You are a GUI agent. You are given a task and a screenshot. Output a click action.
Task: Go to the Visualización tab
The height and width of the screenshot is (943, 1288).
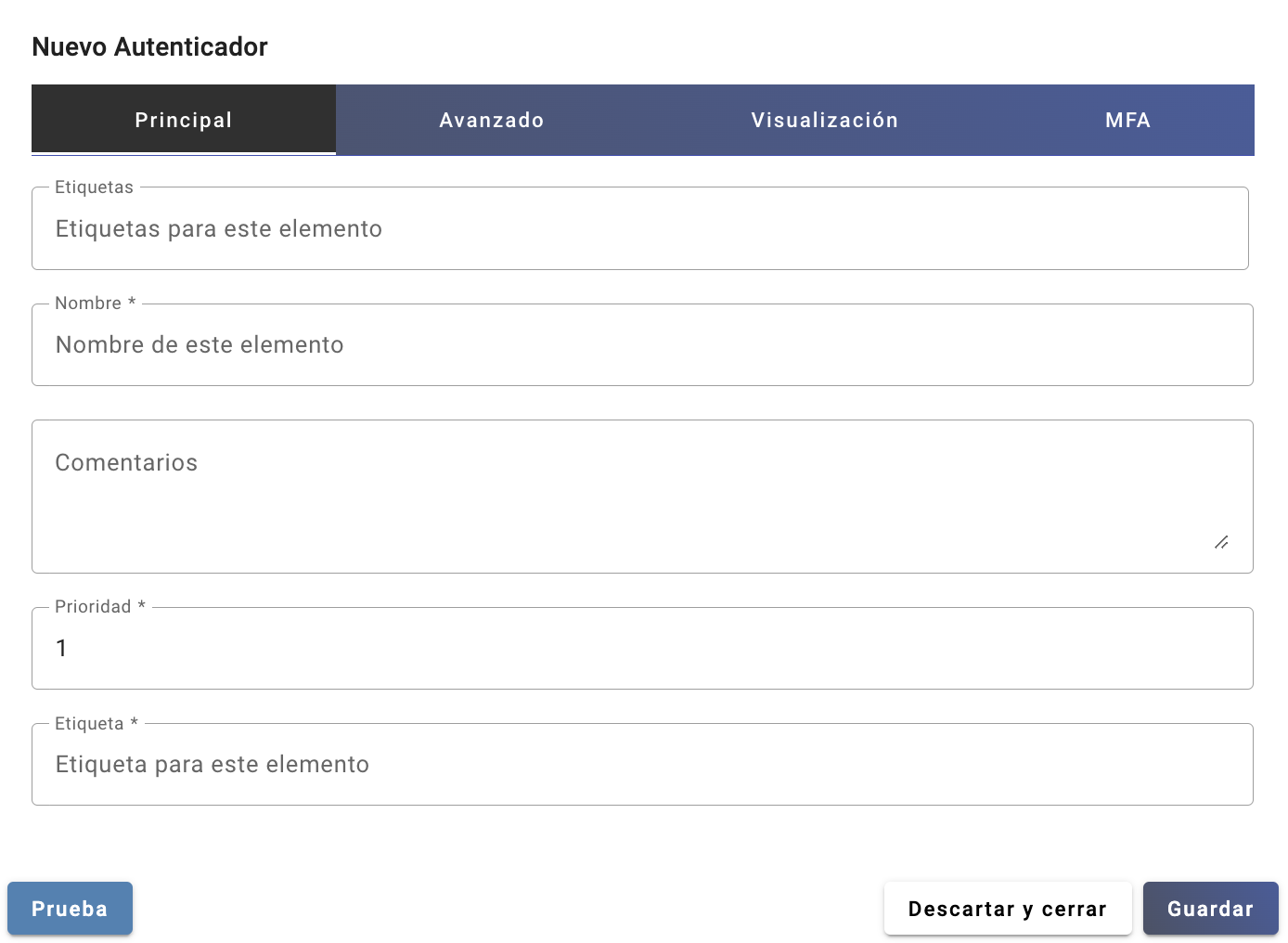pyautogui.click(x=824, y=120)
